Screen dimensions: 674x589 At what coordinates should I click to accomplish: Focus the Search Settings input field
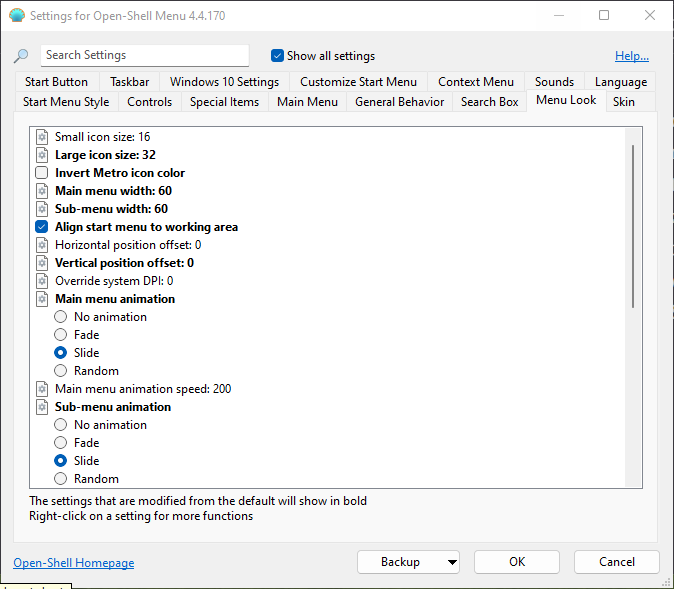(x=145, y=55)
